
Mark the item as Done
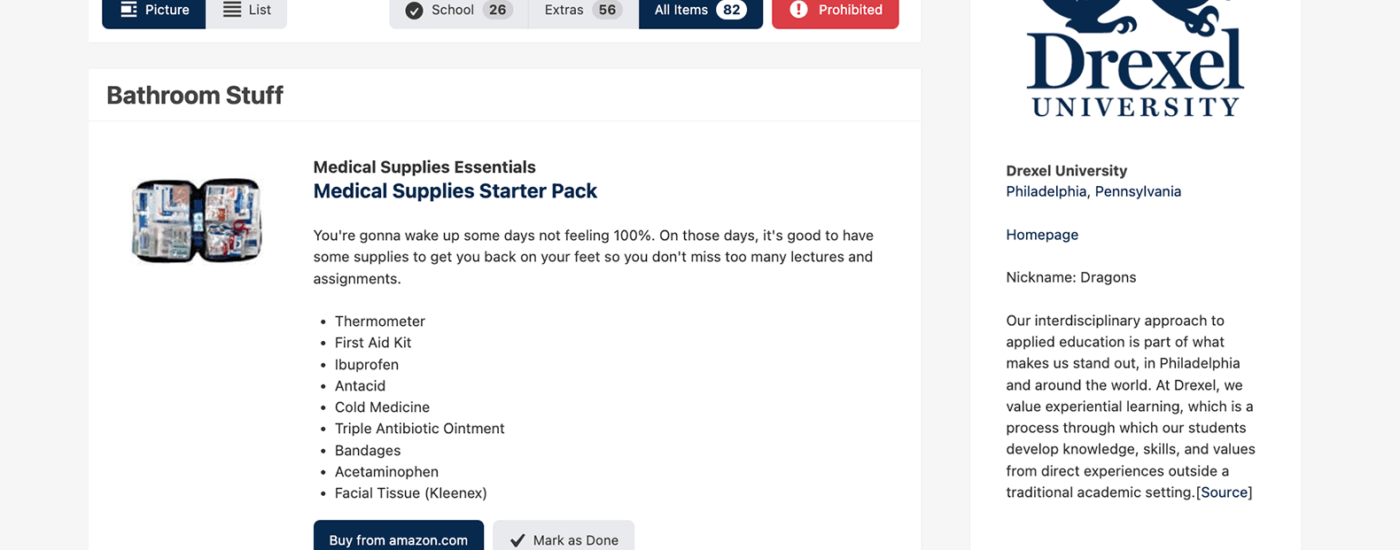click(563, 537)
